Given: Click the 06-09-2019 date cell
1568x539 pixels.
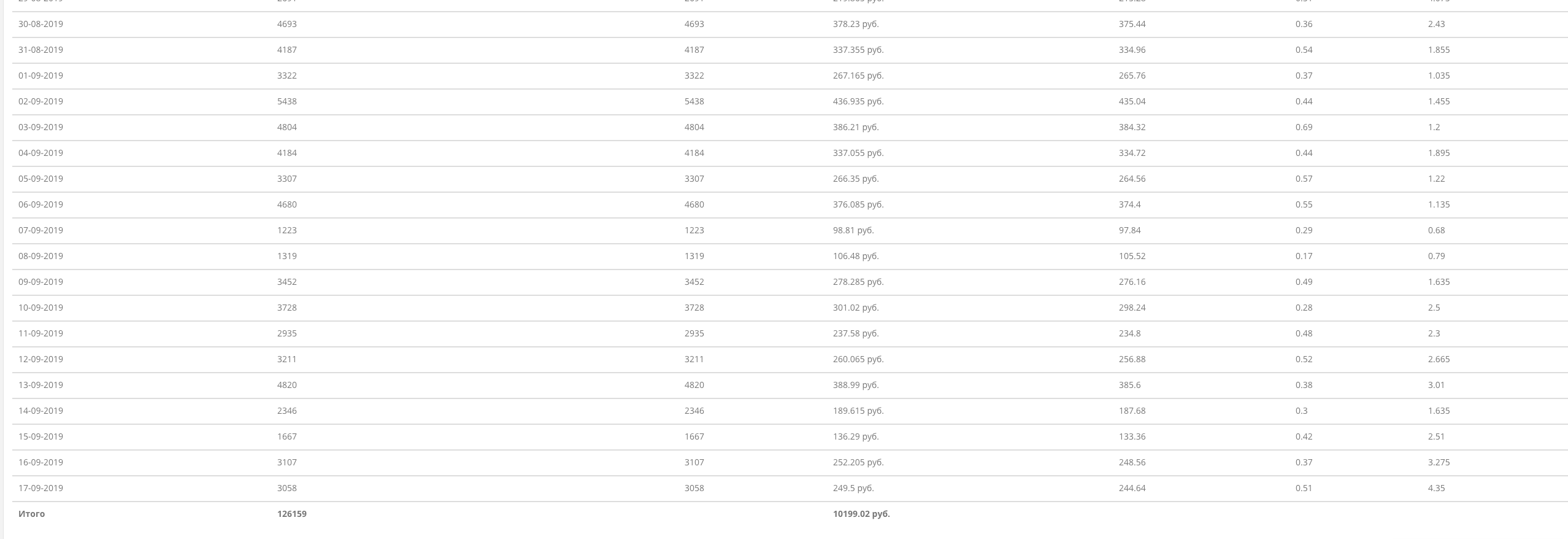Looking at the screenshot, I should click(x=40, y=204).
